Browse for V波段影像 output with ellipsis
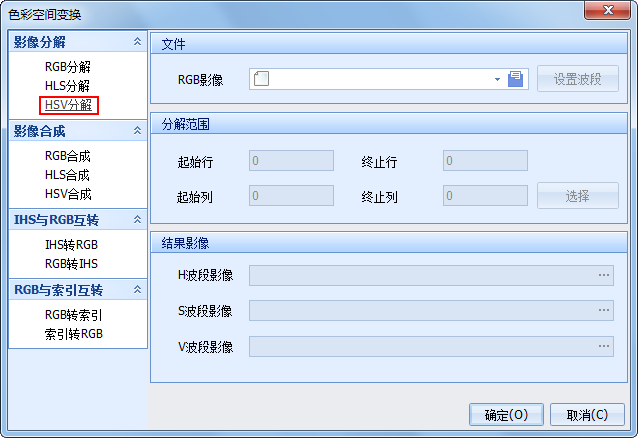638x438 pixels. pos(604,347)
